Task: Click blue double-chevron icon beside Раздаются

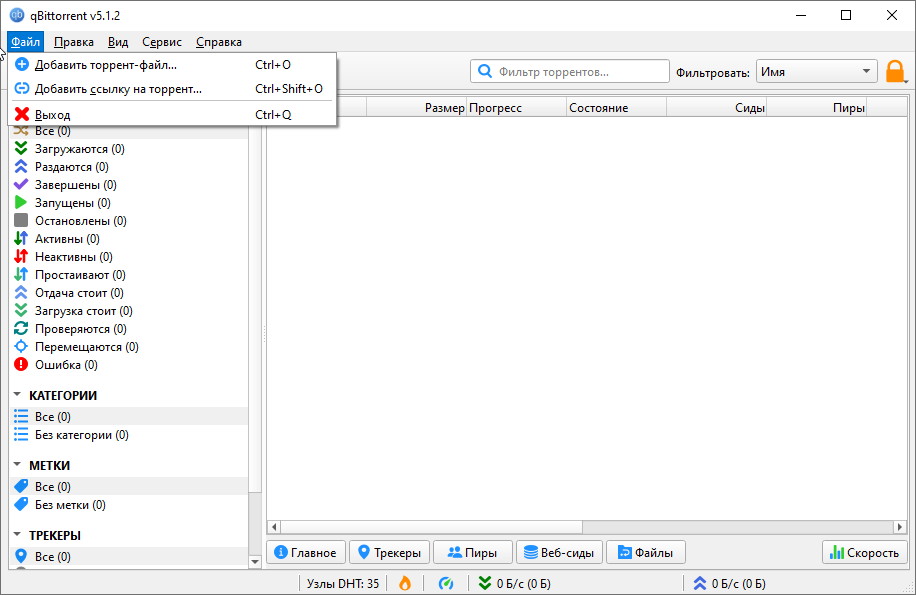Action: point(21,166)
